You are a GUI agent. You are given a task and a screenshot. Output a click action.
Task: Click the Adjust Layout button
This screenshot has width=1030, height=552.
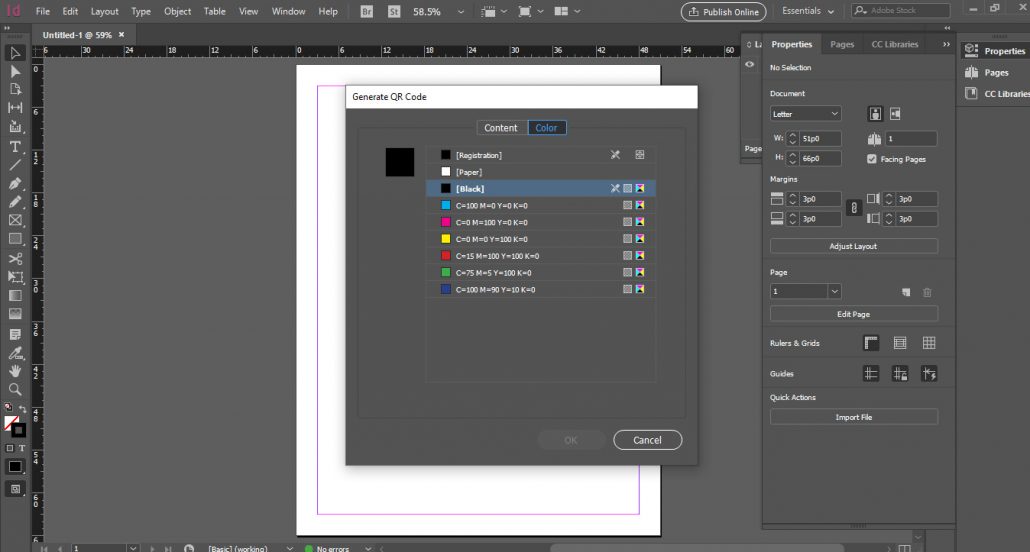click(x=854, y=246)
